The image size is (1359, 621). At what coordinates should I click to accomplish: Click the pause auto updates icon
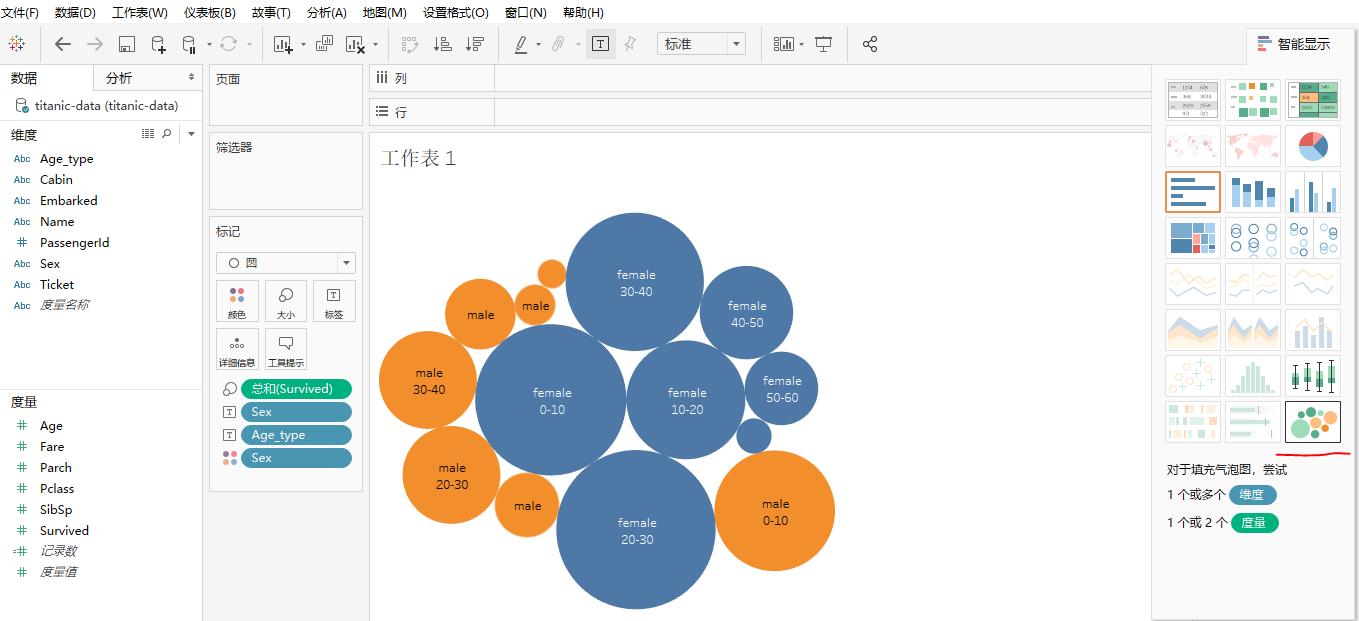[x=189, y=44]
